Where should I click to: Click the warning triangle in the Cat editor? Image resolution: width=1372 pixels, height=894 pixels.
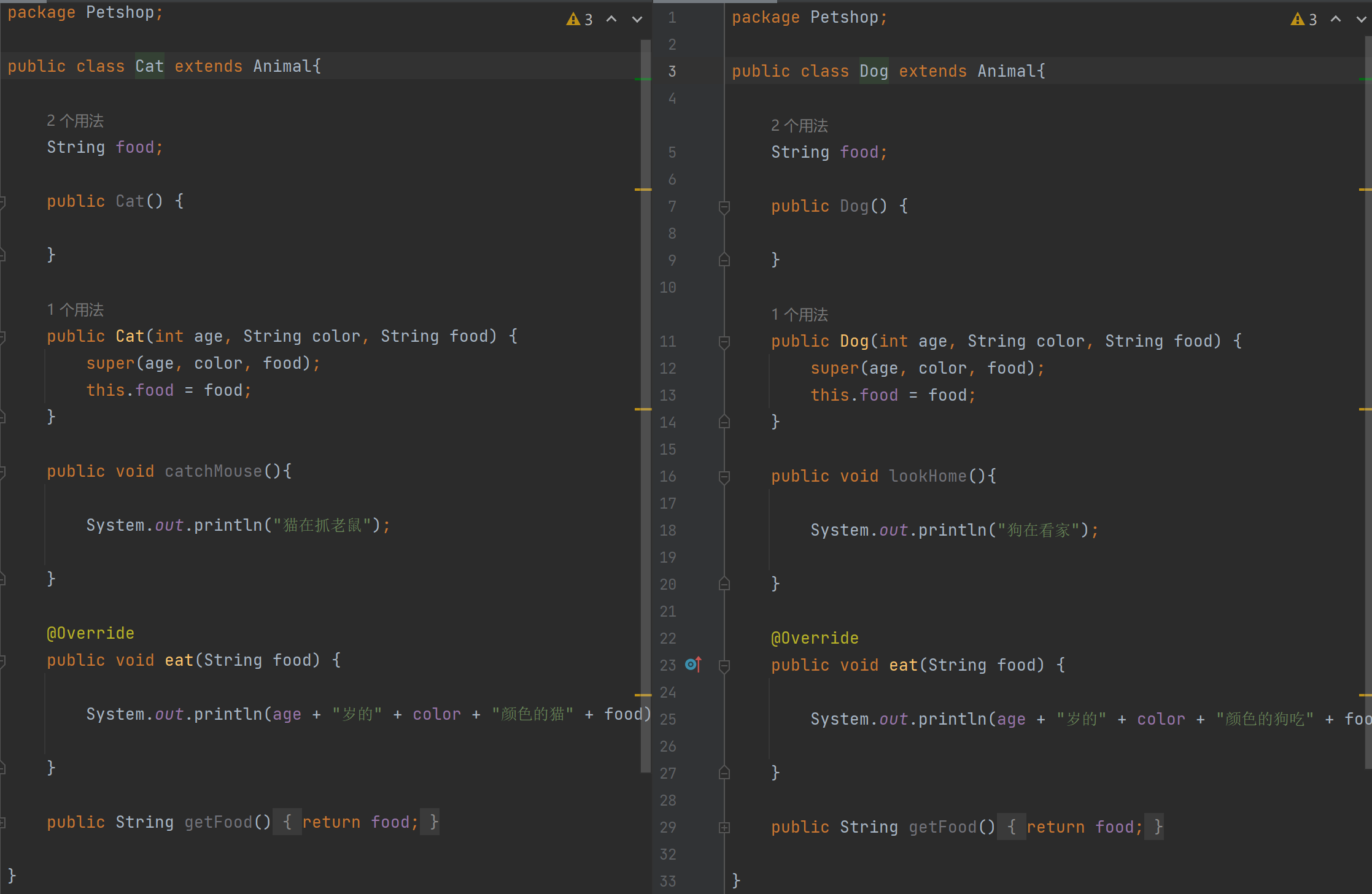pyautogui.click(x=573, y=20)
